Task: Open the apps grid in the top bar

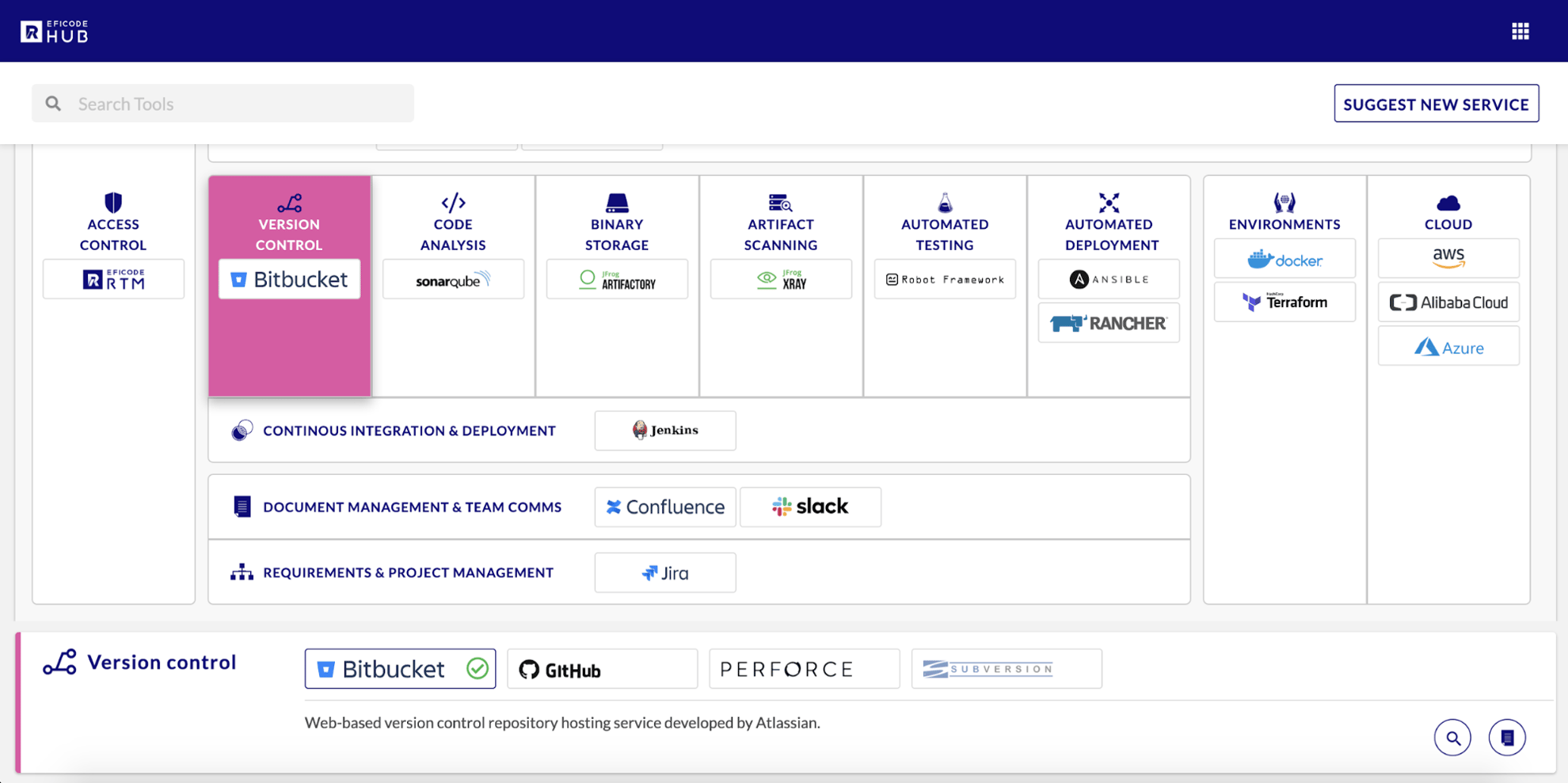Action: tap(1520, 31)
